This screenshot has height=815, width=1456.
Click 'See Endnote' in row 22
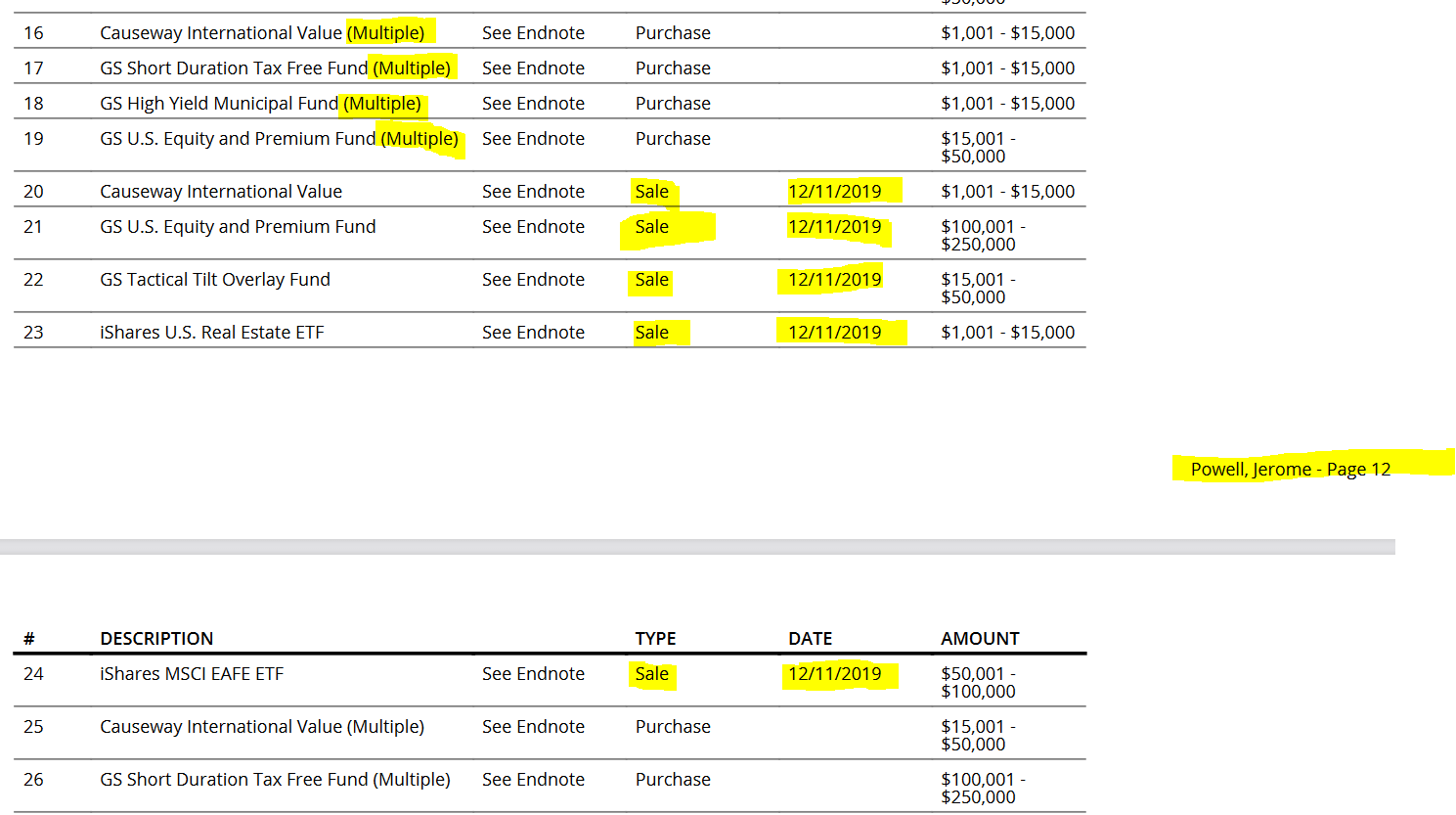pos(533,280)
